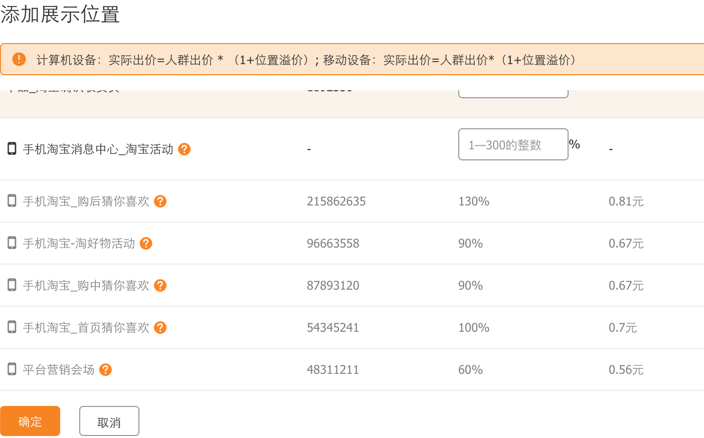Image resolution: width=704 pixels, height=438 pixels.
Task: Click 90% premium in 手机淘宝-淘好物活动 row
Action: [x=471, y=244]
